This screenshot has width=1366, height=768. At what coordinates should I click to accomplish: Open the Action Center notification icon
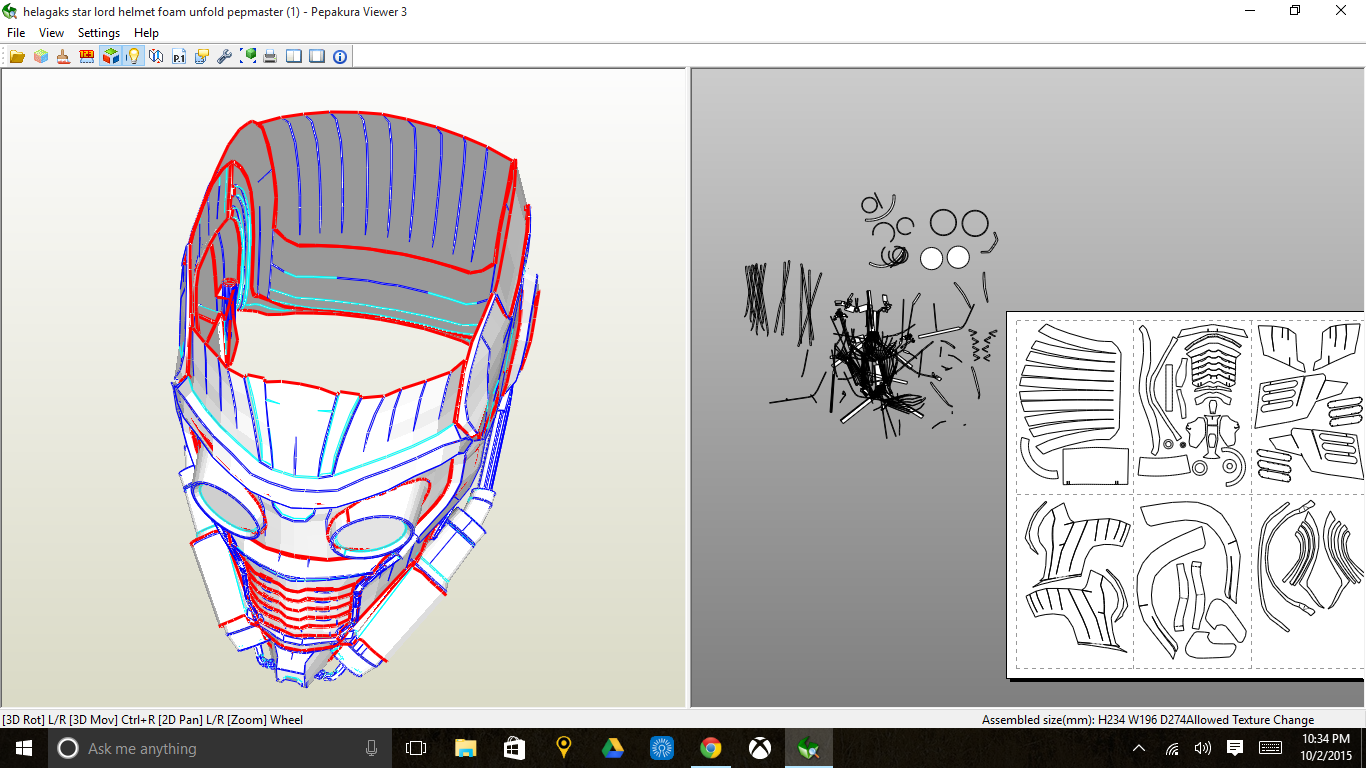pyautogui.click(x=1235, y=748)
